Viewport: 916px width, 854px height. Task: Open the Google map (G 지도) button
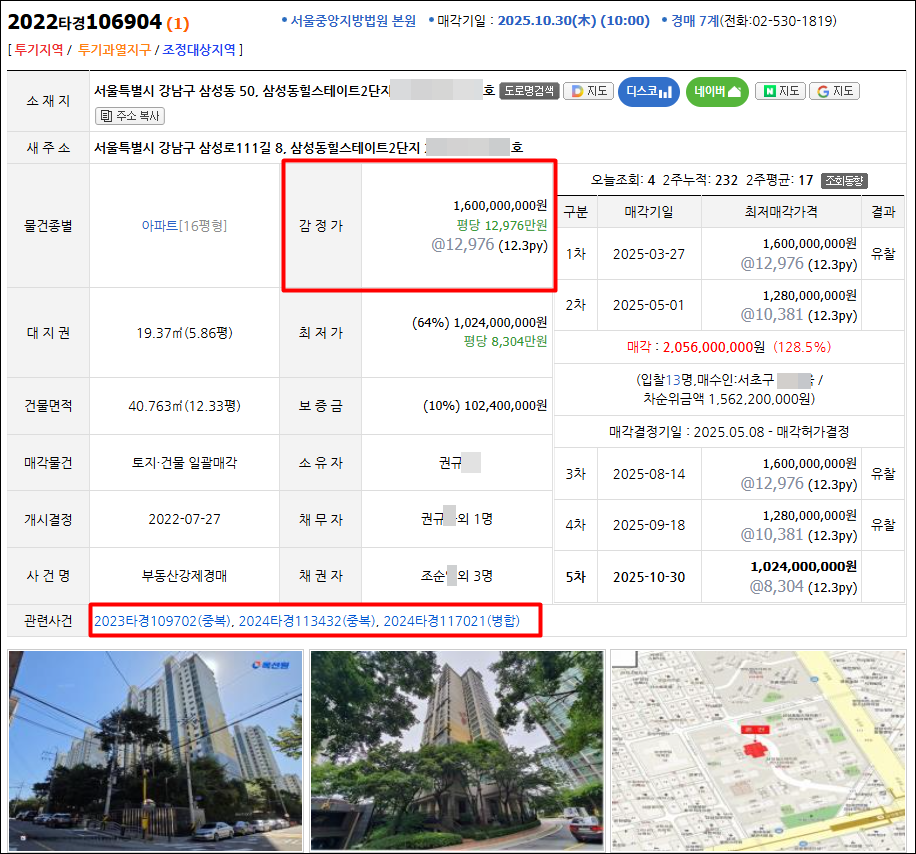834,91
